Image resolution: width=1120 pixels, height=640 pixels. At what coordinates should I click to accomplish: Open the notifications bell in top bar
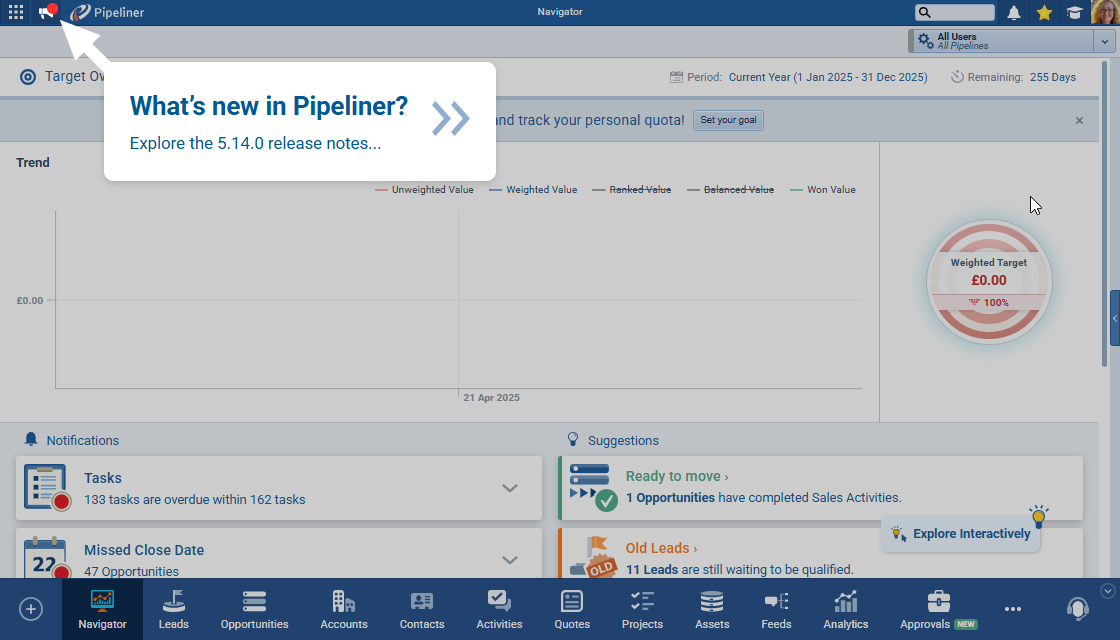pos(1014,13)
